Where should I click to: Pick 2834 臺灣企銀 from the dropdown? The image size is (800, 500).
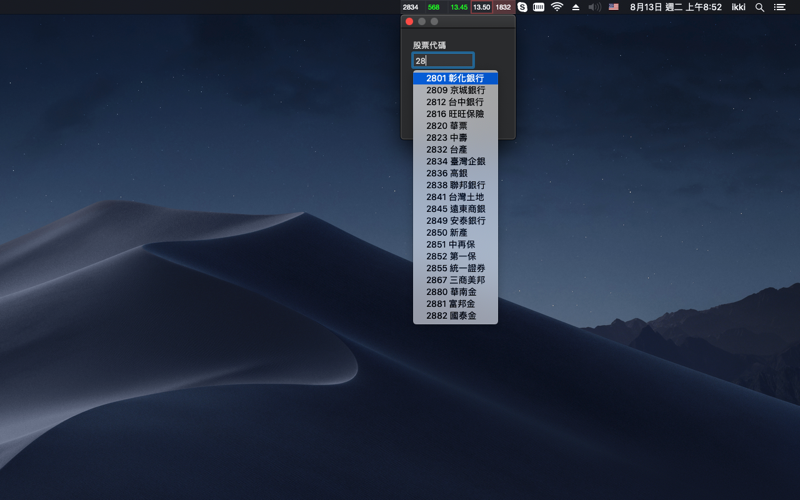pos(455,161)
